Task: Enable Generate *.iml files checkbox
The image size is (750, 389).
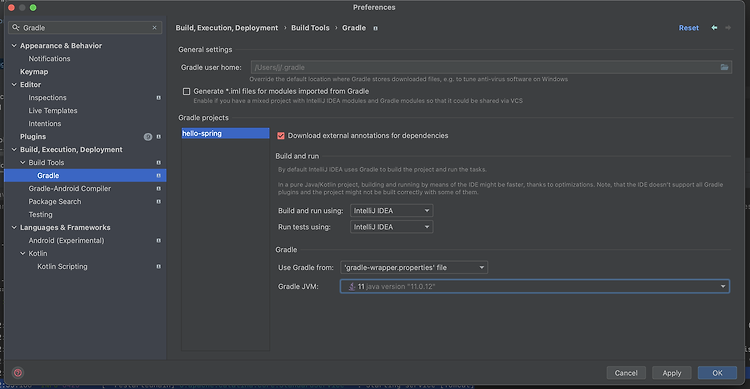Action: pyautogui.click(x=187, y=91)
